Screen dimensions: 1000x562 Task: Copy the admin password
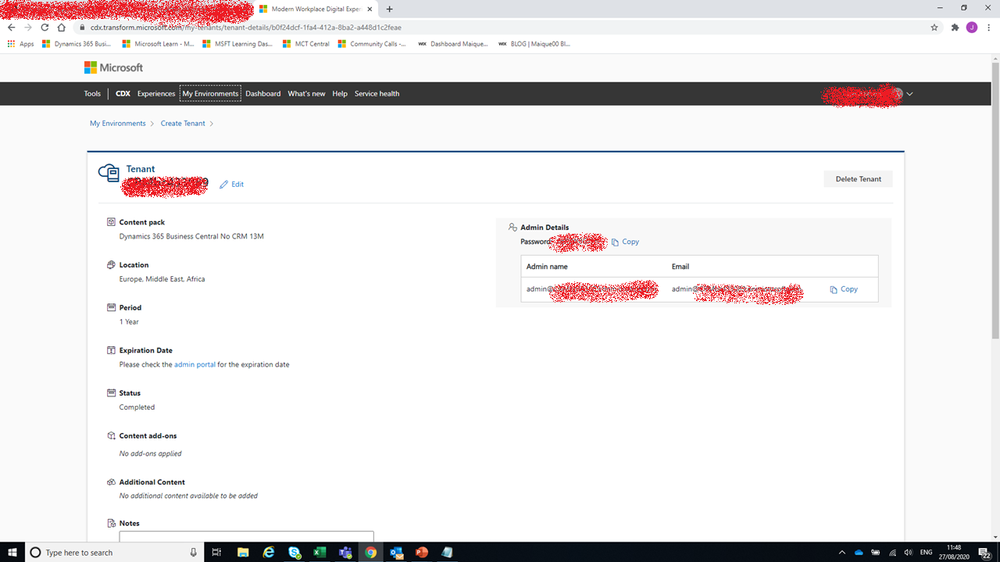coord(625,242)
